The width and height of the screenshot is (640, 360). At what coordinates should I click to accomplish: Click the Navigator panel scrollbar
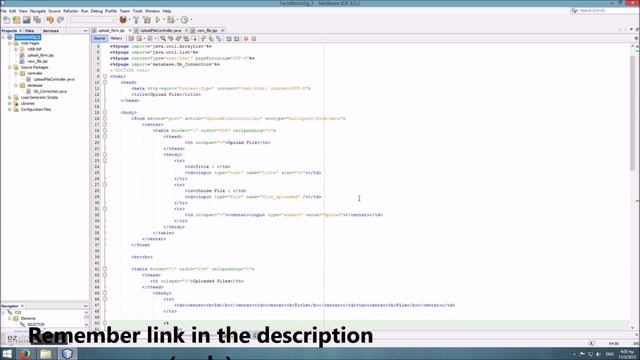[x=86, y=318]
